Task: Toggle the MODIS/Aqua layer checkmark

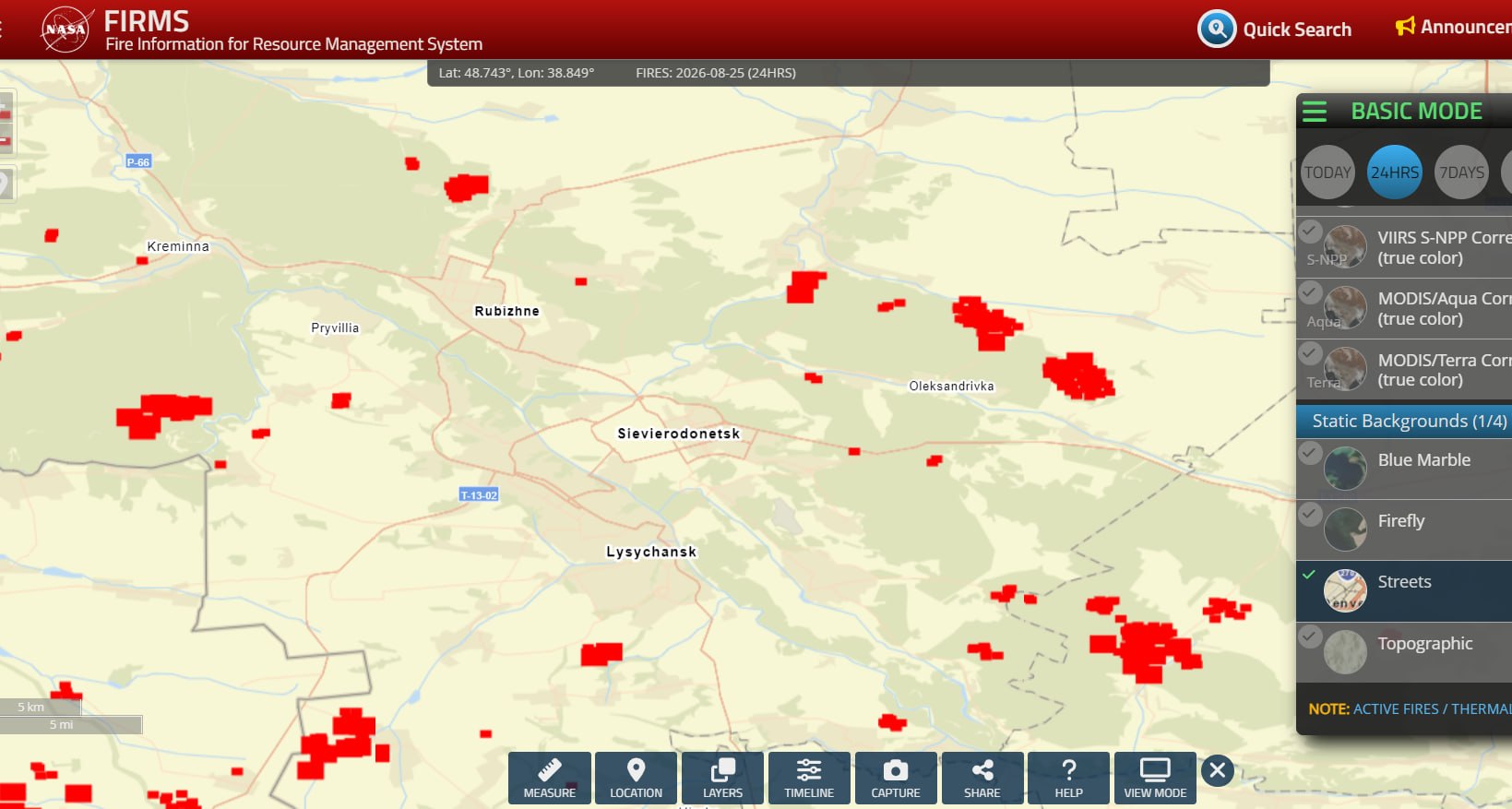Action: pyautogui.click(x=1310, y=292)
